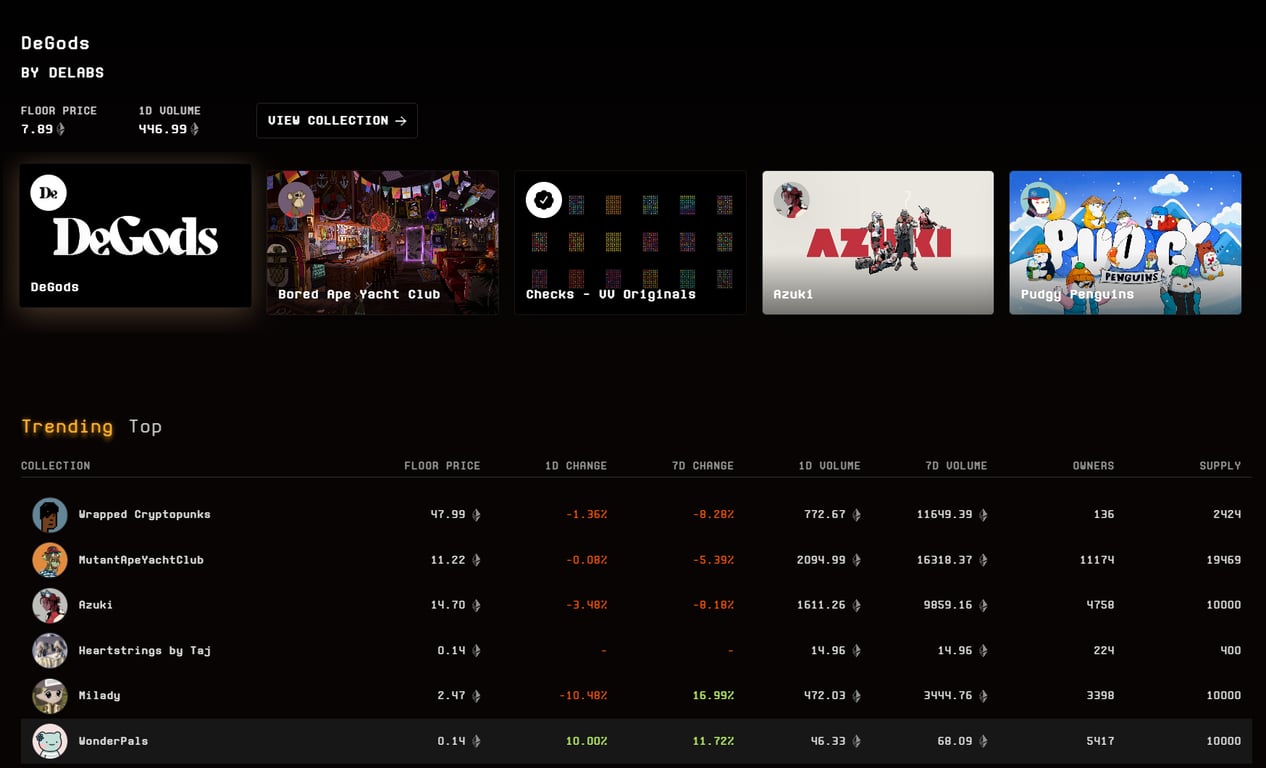
Task: Switch to the Top tab
Action: [146, 426]
